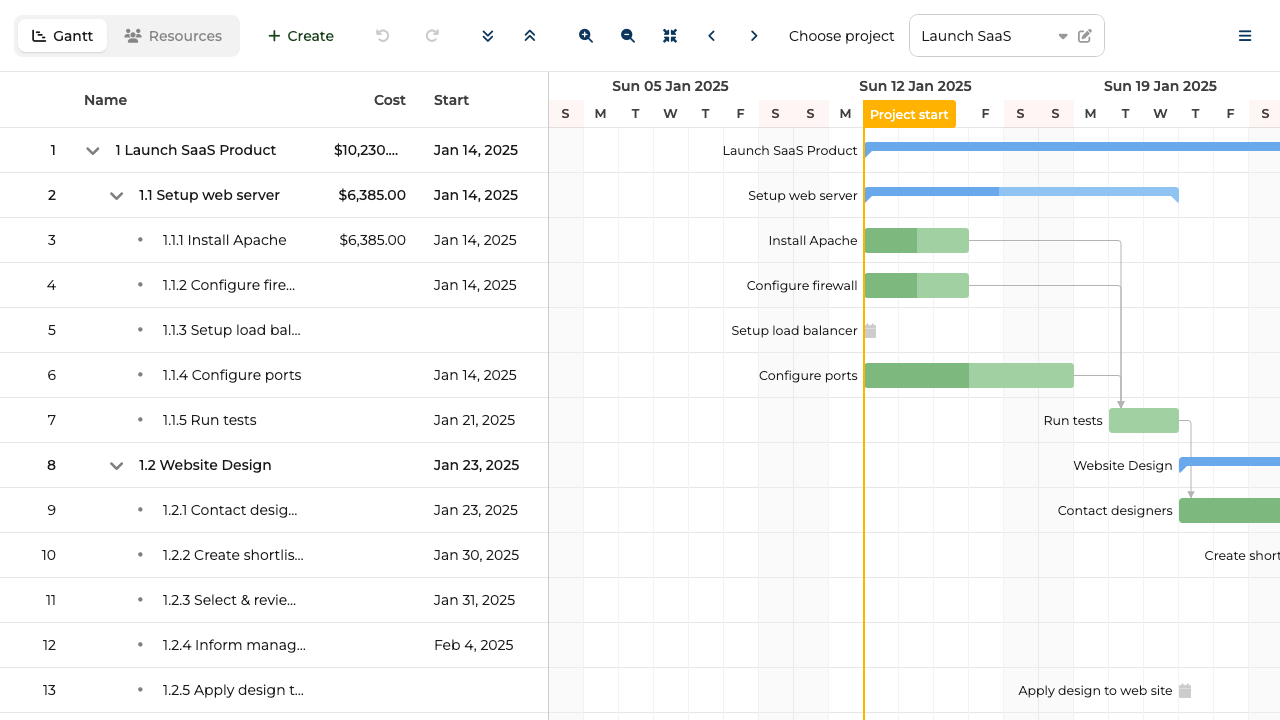This screenshot has width=1280, height=720.
Task: Select the 1.2.3 Select & review row
Action: [274, 600]
